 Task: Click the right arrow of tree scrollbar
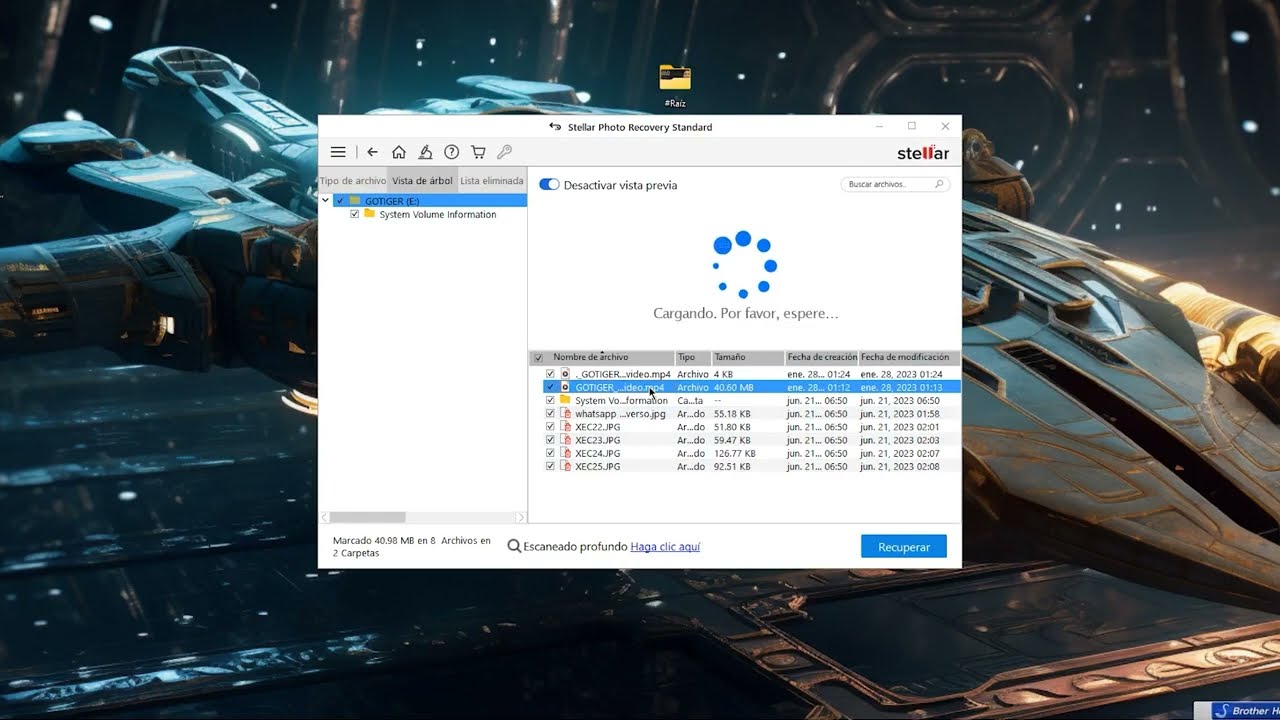coord(521,517)
